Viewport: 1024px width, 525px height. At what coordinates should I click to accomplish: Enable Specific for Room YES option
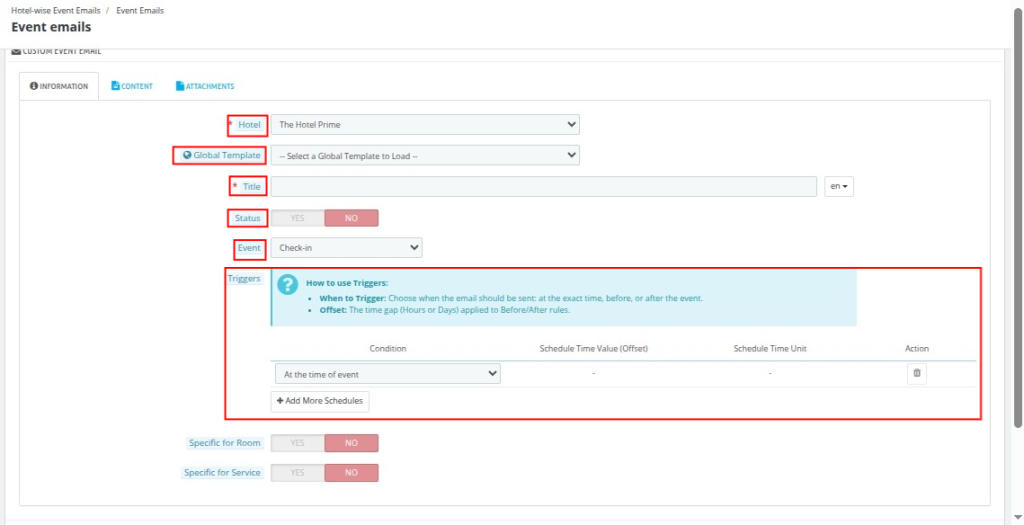pyautogui.click(x=297, y=443)
